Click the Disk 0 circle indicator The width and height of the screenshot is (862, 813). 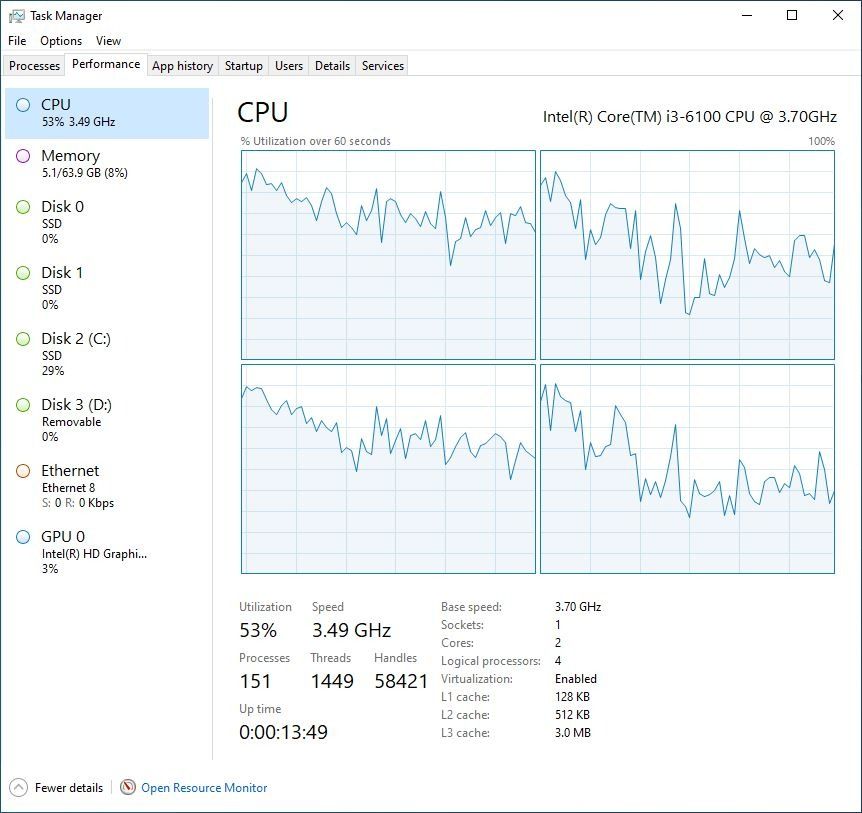pyautogui.click(x=23, y=207)
